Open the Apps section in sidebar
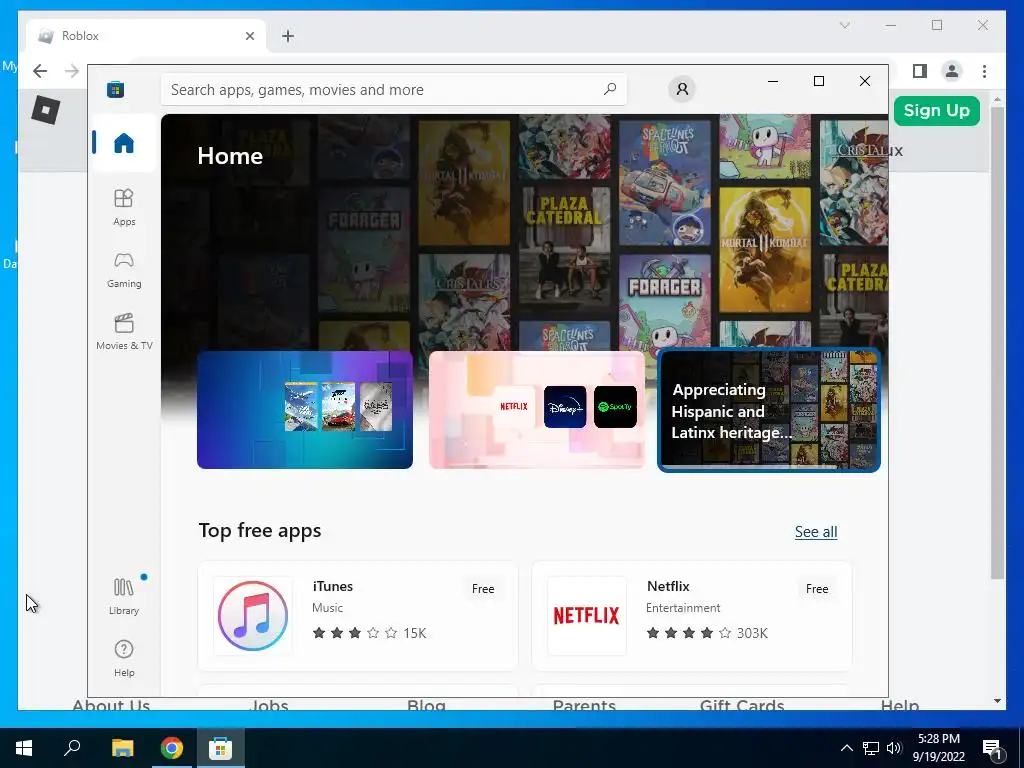The width and height of the screenshot is (1024, 768). click(x=123, y=207)
